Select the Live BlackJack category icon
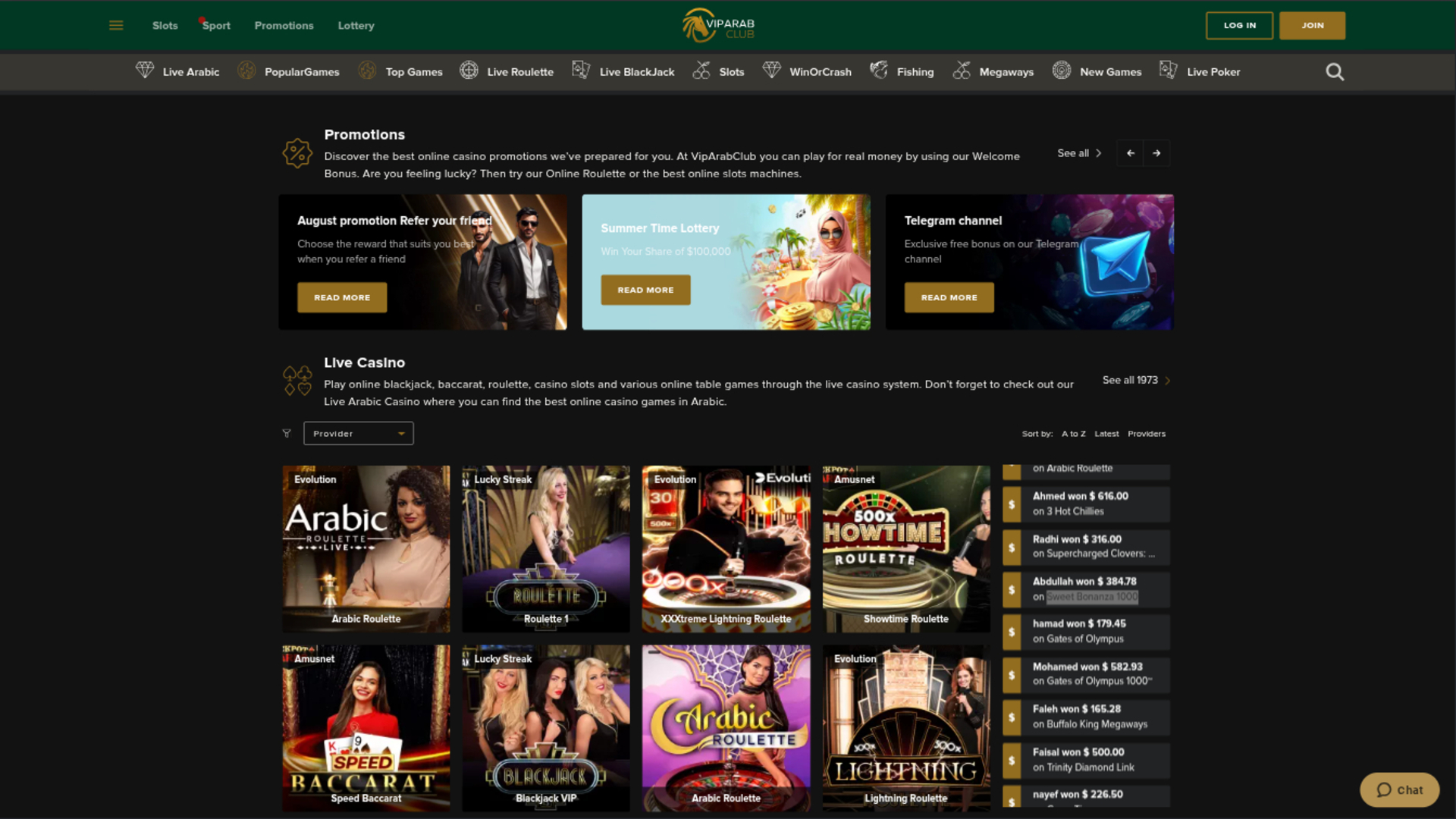Screen dimensions: 1456x819 coord(581,70)
